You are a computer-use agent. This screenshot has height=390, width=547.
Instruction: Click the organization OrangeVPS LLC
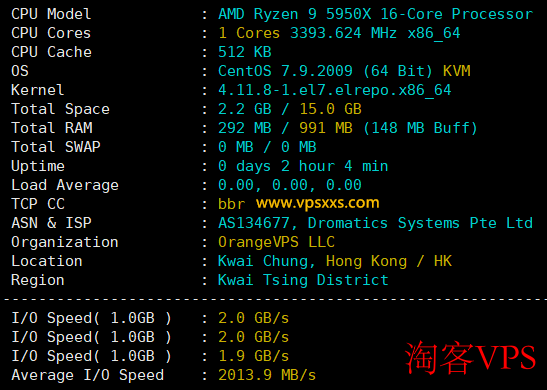pos(276,242)
